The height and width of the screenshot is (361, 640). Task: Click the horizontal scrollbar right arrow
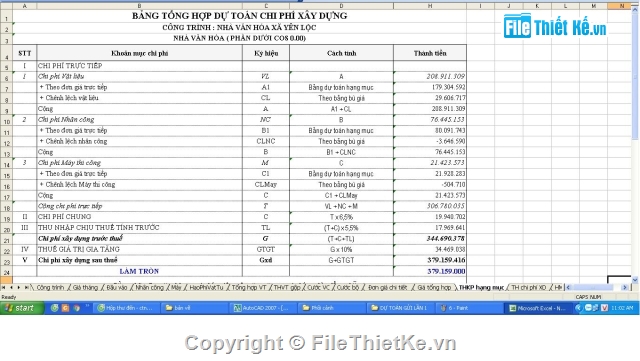624,287
